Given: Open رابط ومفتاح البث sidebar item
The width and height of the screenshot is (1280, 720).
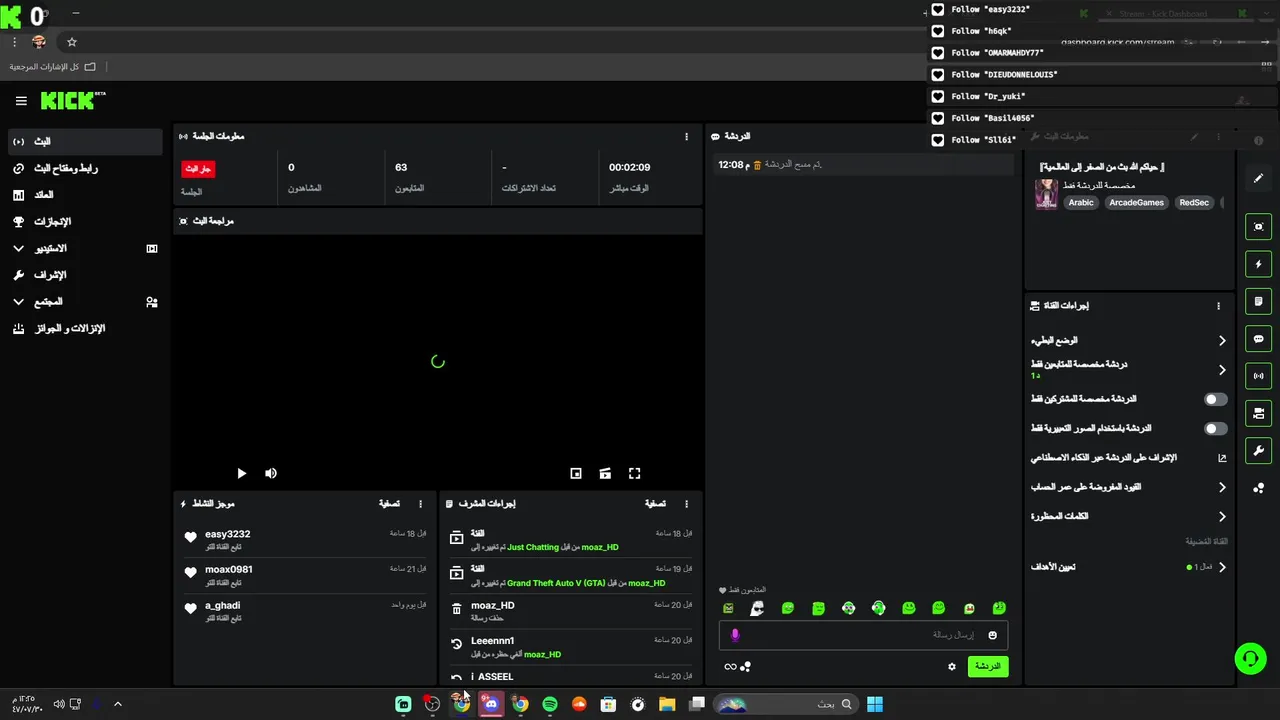Looking at the screenshot, I should pyautogui.click(x=84, y=168).
